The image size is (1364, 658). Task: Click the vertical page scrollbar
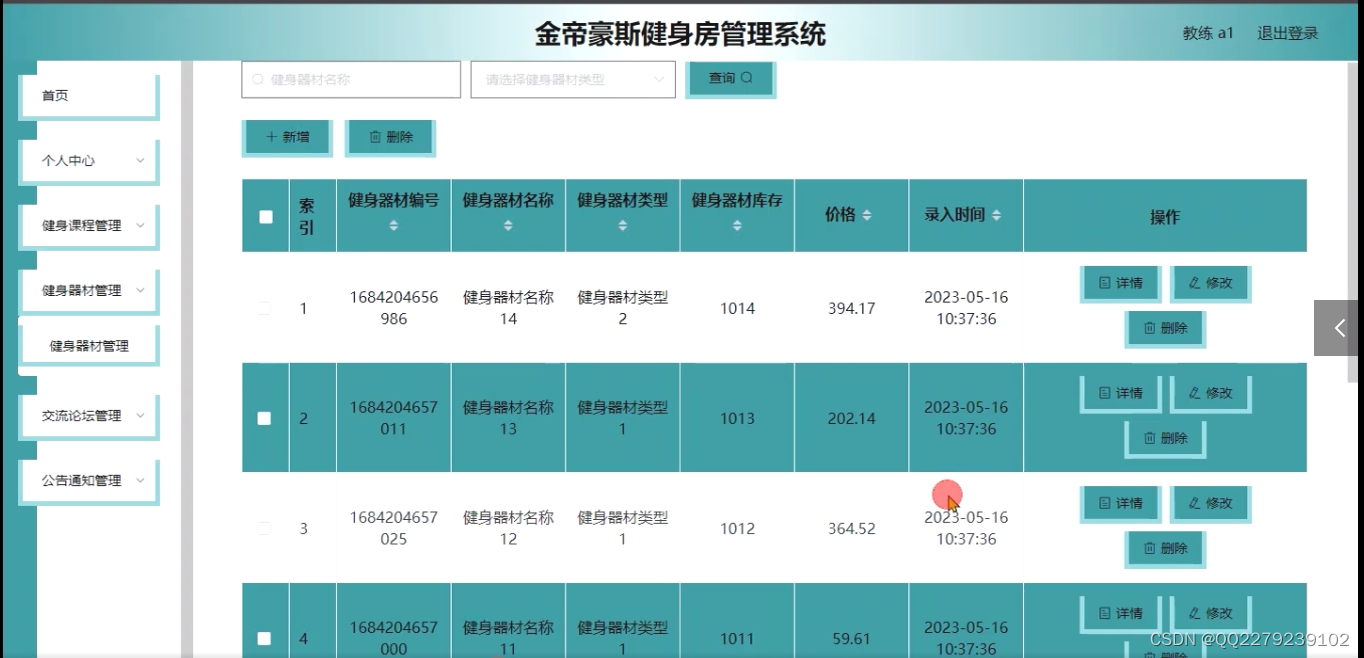1353,220
